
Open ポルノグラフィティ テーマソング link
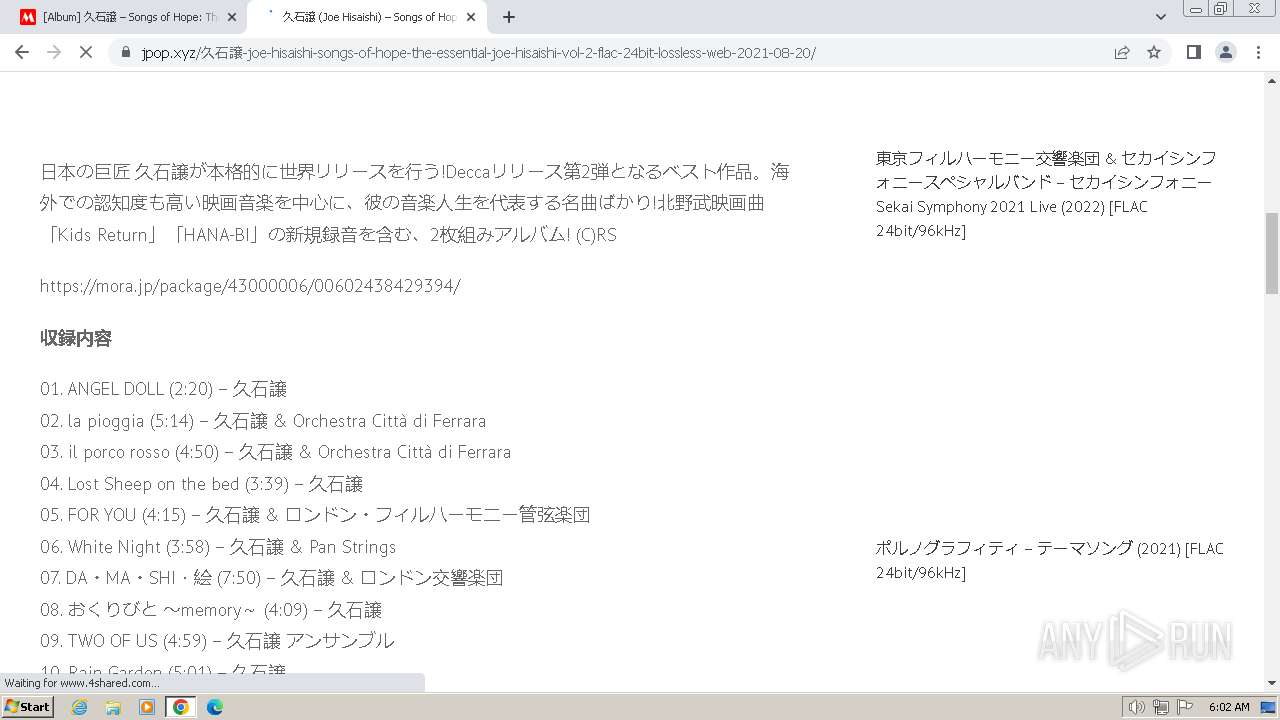pos(1049,560)
